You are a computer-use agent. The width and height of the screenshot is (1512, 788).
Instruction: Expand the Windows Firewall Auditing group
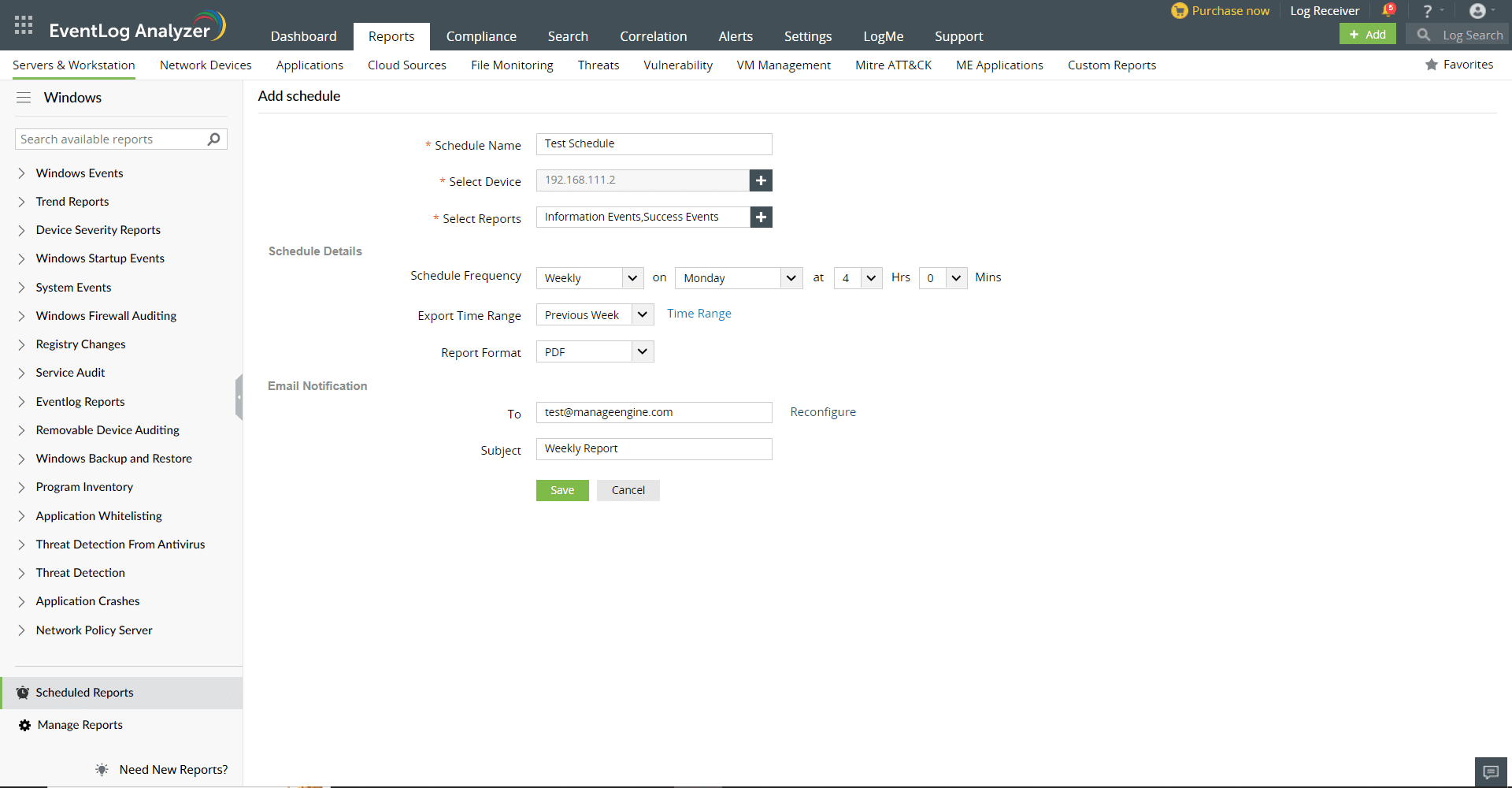21,316
